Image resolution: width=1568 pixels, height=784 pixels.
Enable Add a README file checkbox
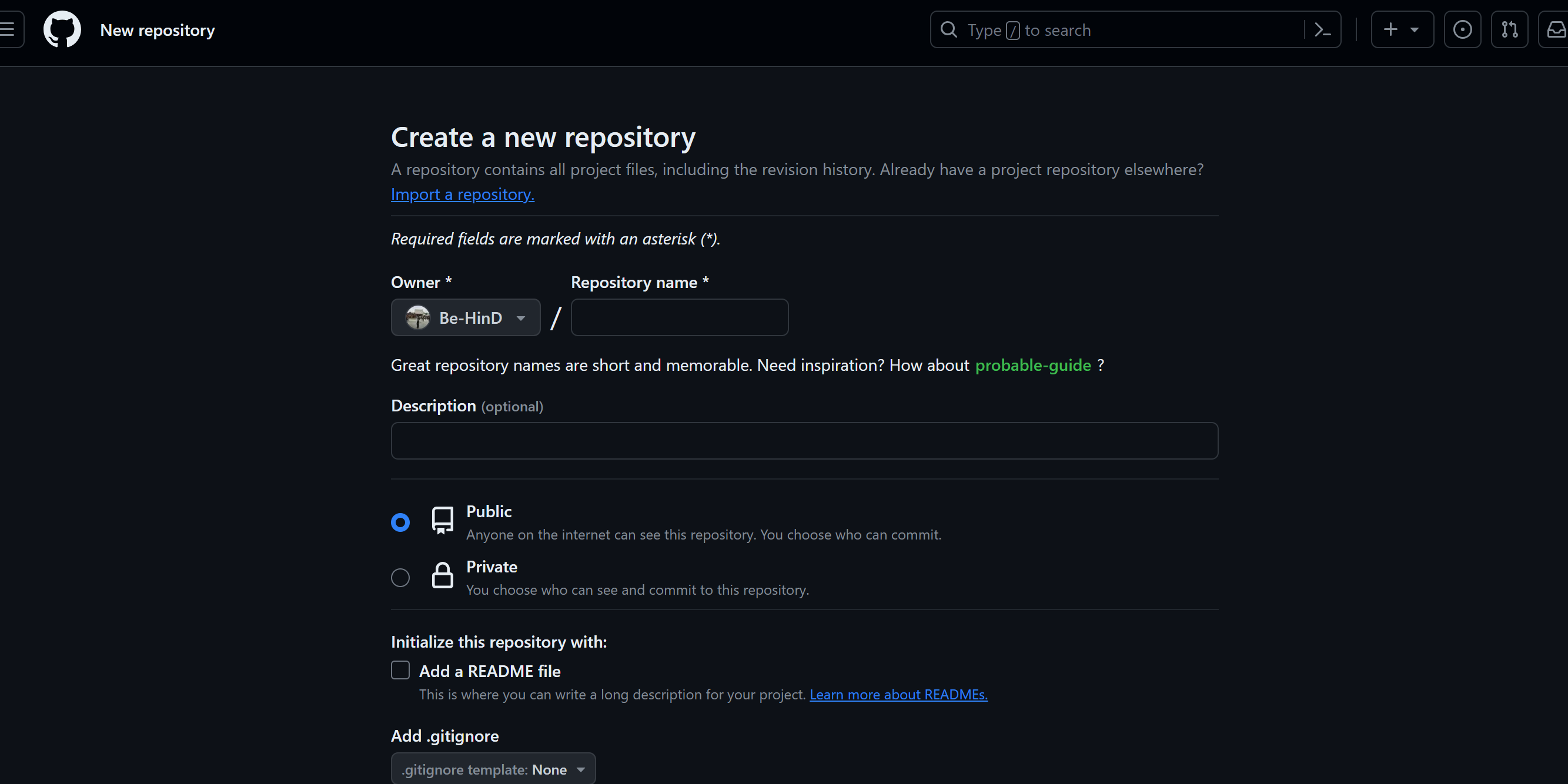[x=400, y=670]
